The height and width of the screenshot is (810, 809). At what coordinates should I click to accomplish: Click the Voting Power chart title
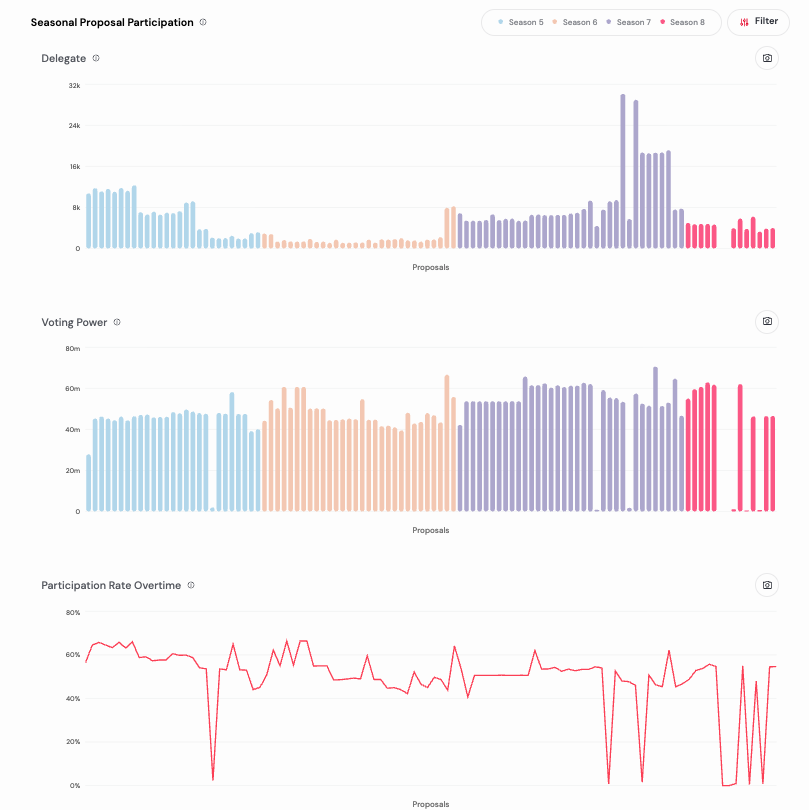74,322
